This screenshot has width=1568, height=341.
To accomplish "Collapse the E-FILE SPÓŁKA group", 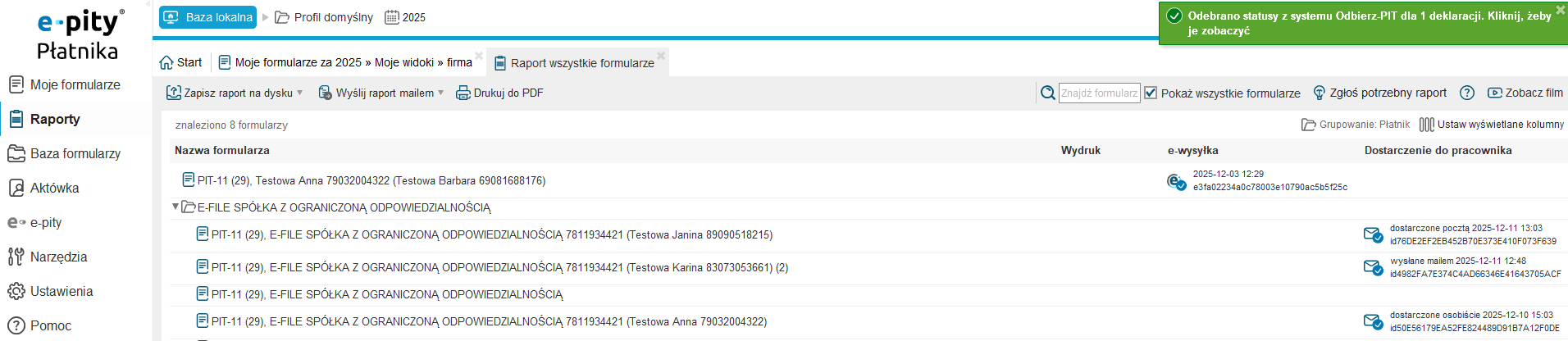I will point(175,207).
